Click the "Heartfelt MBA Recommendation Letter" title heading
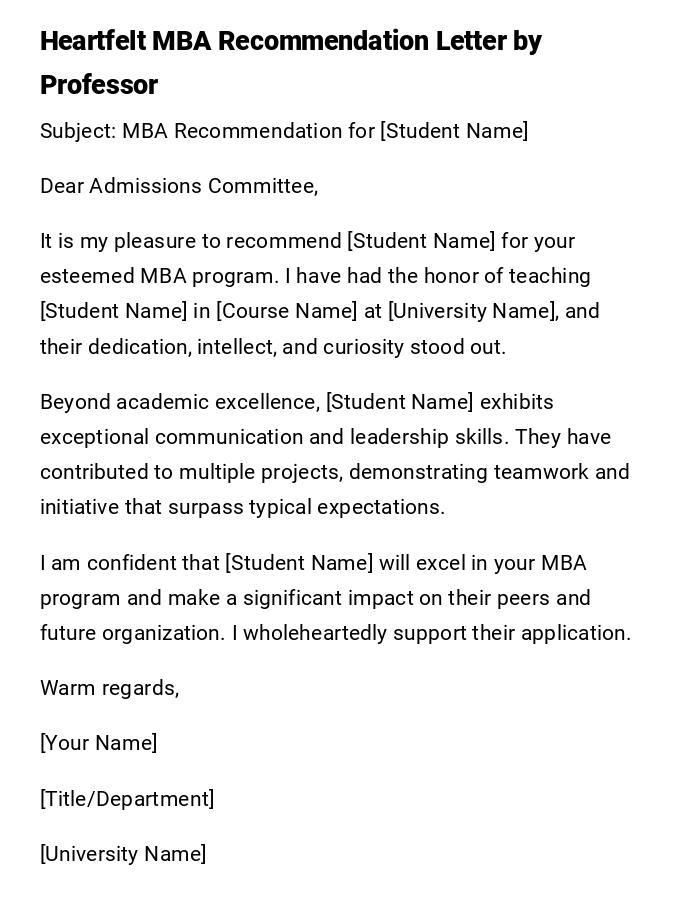Image resolution: width=700 pixels, height=916 pixels. coord(290,42)
